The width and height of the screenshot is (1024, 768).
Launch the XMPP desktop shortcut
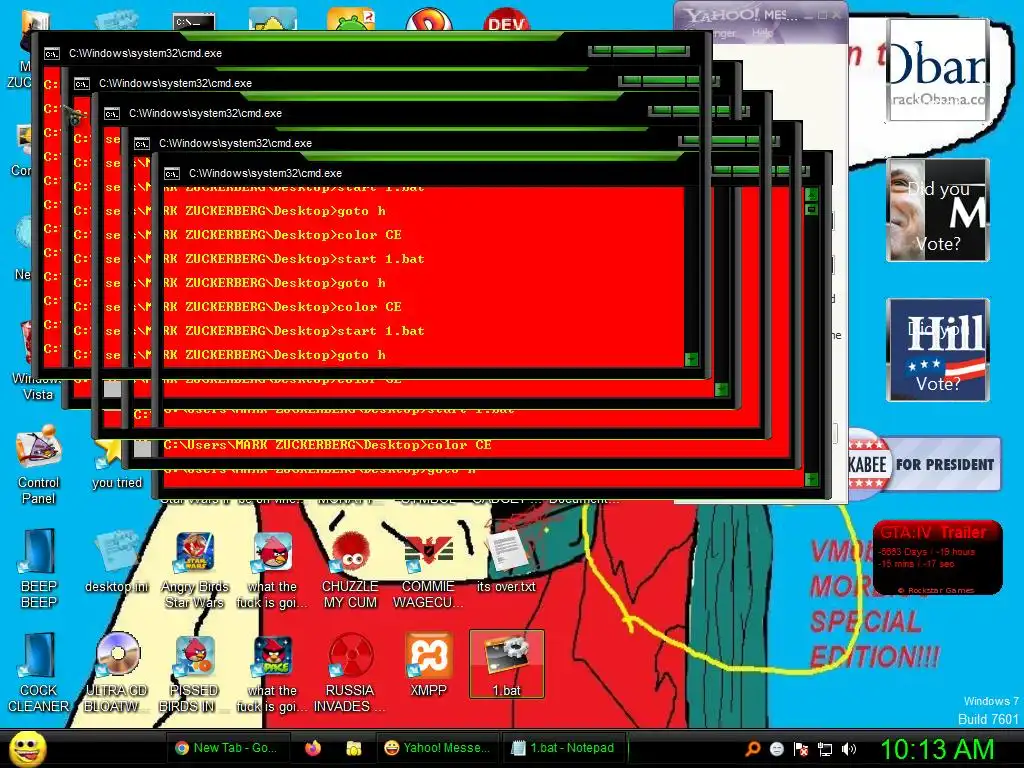pos(428,665)
